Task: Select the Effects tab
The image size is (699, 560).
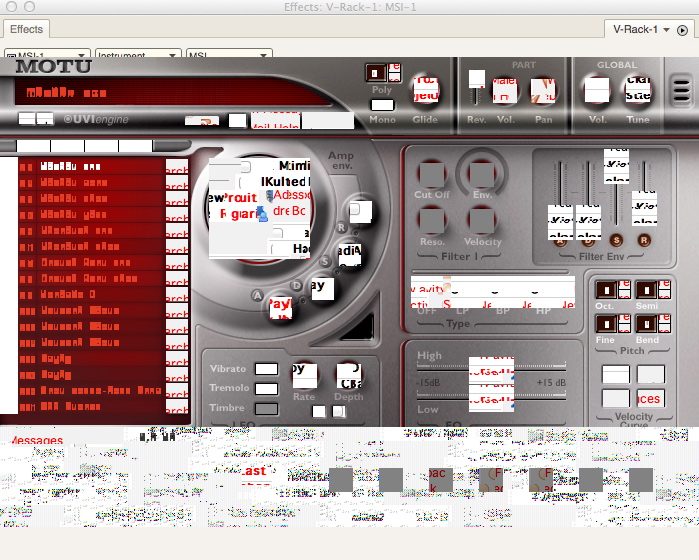Action: point(26,30)
